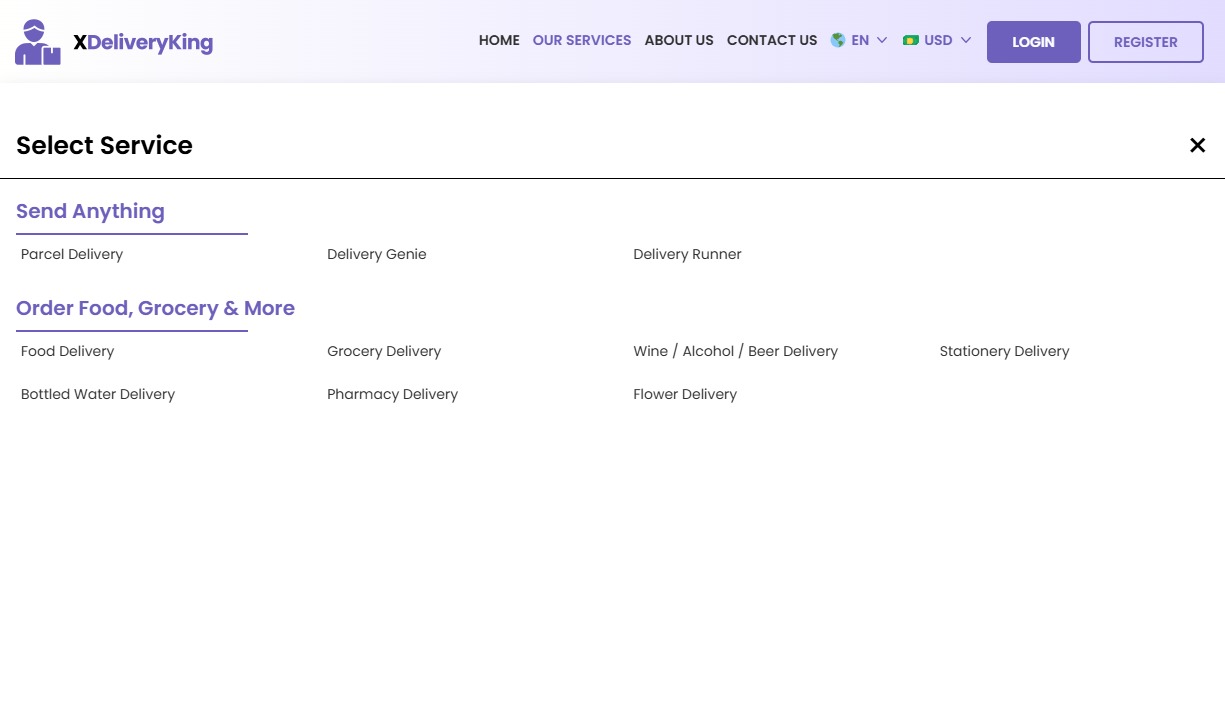1225x722 pixels.
Task: Click the flag icon next to USD
Action: click(911, 40)
